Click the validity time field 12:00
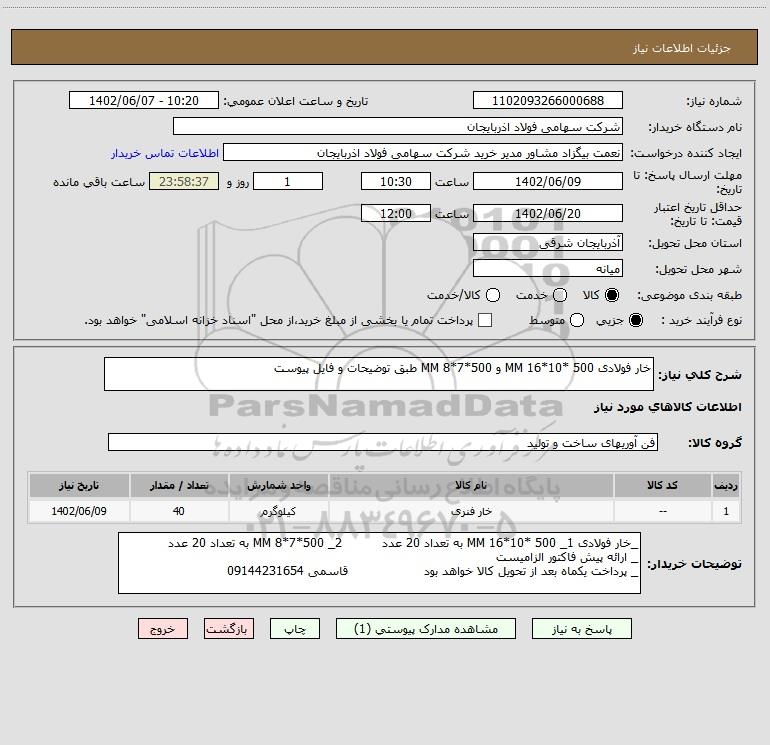 tap(396, 213)
